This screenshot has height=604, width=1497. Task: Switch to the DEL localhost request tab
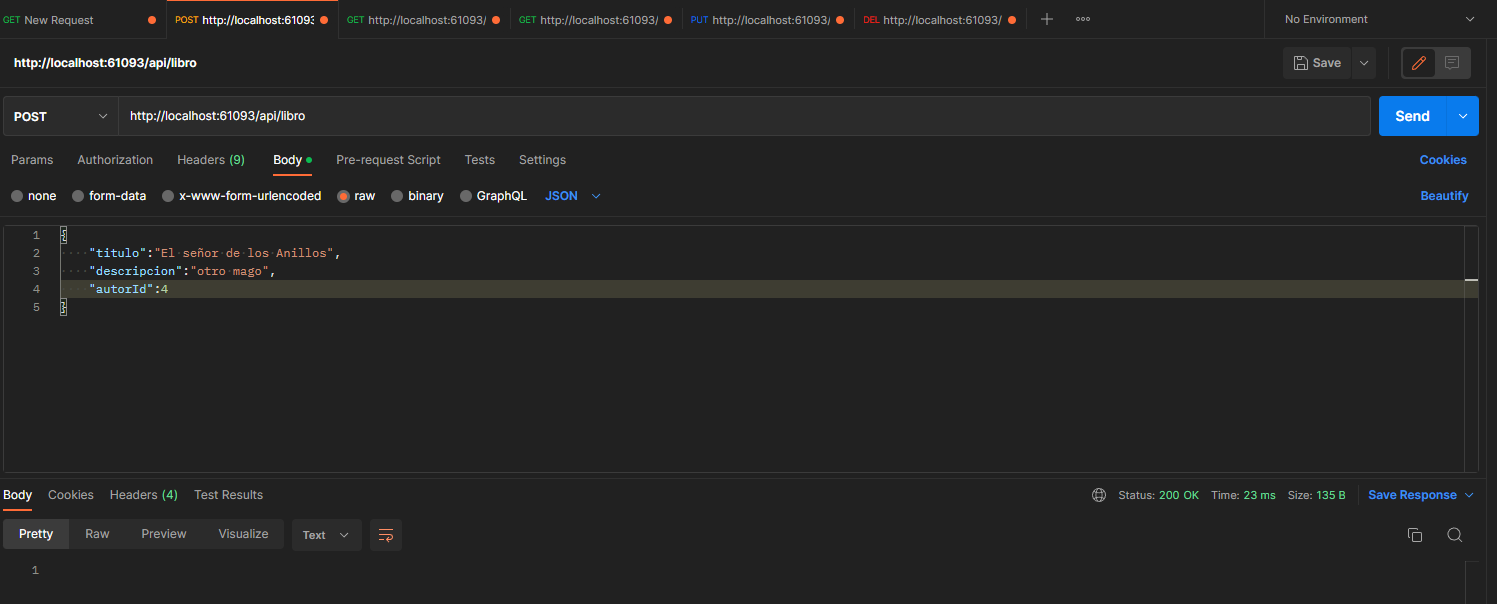click(940, 19)
